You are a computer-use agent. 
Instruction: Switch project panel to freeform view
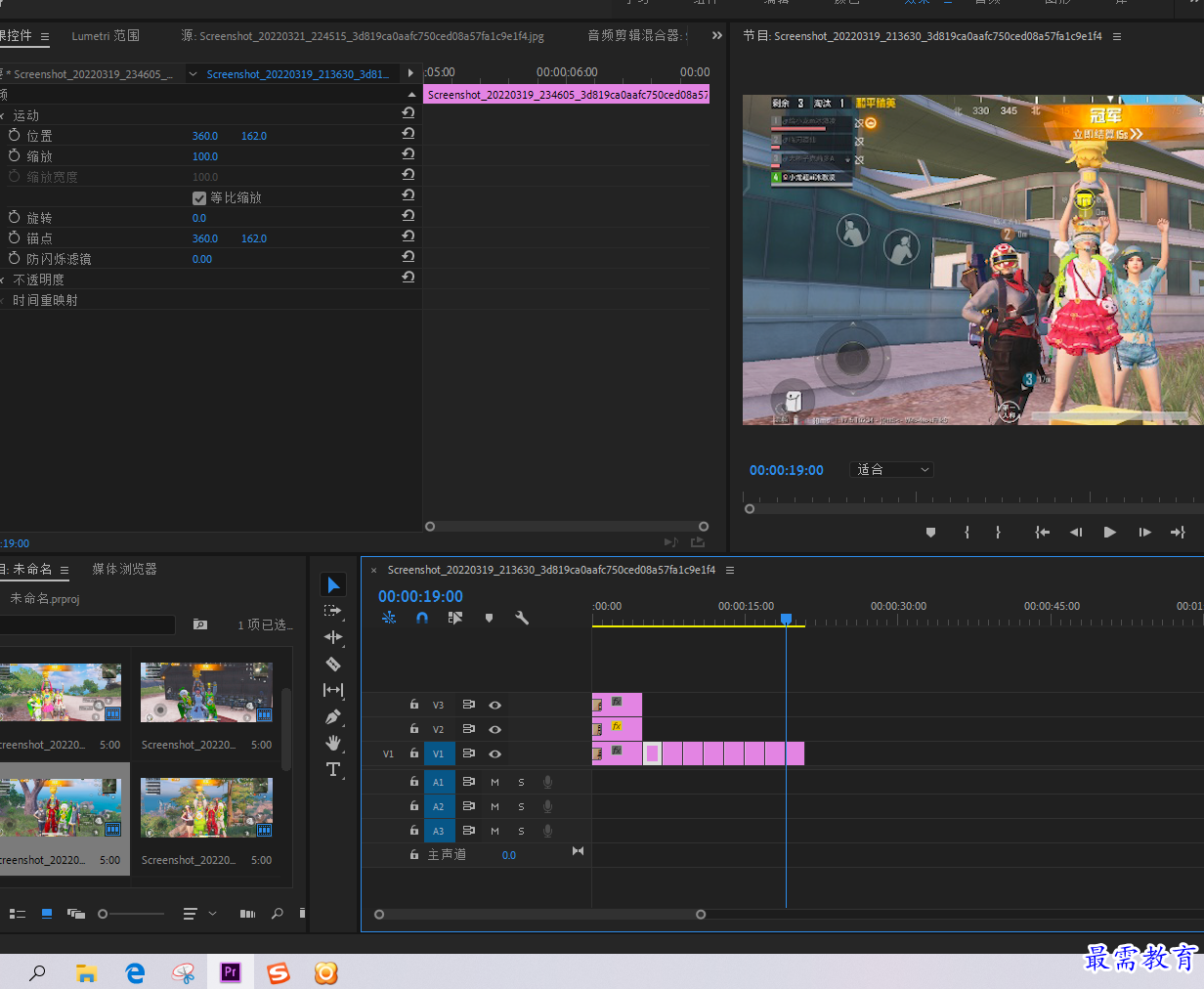coord(76,914)
